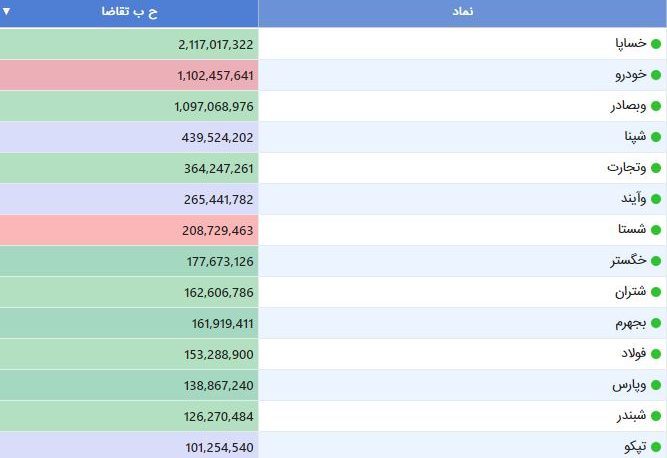Click the green status dot beside وبصادر
This screenshot has width=667, height=458.
pos(656,106)
